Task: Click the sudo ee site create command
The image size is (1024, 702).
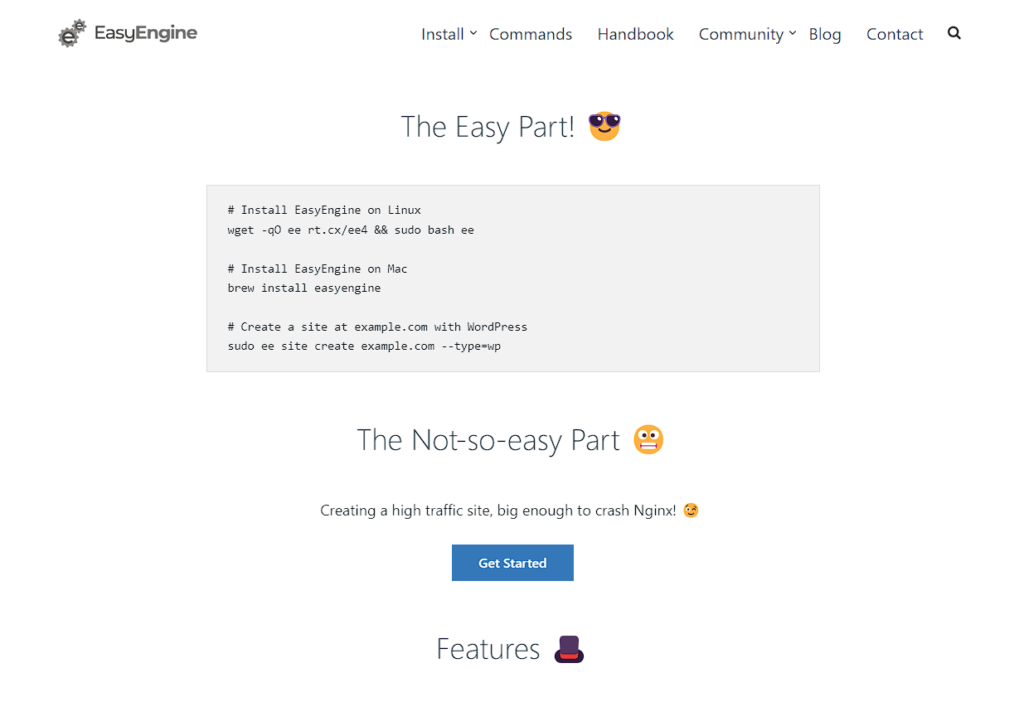Action: (x=364, y=346)
